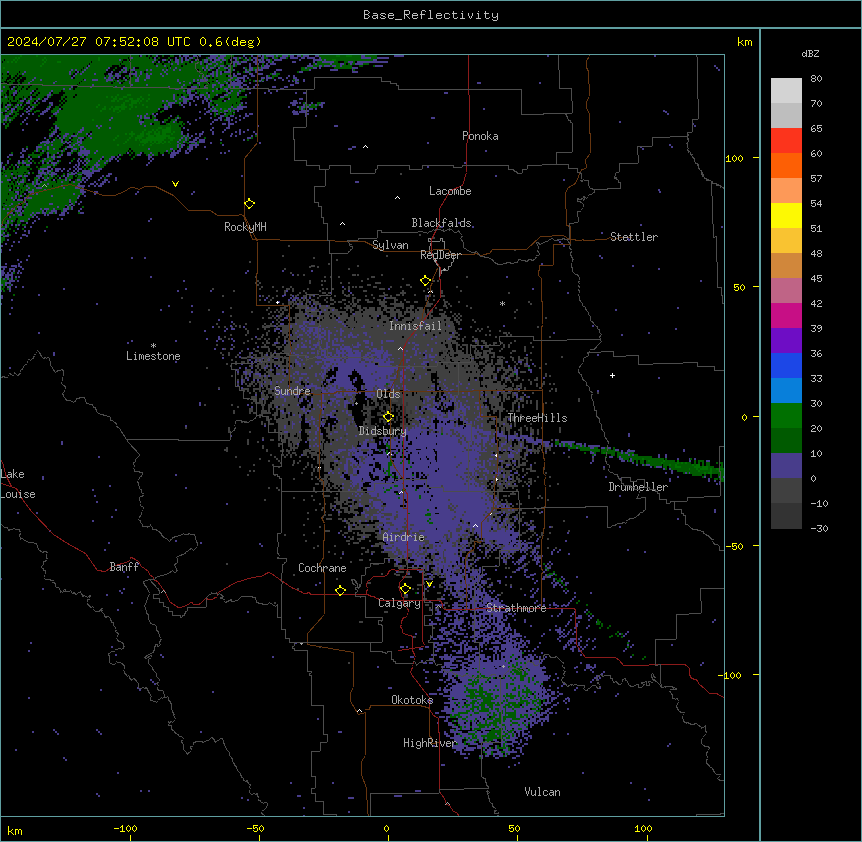Pick the white swatch between 70 and 80 dBZ

click(786, 91)
